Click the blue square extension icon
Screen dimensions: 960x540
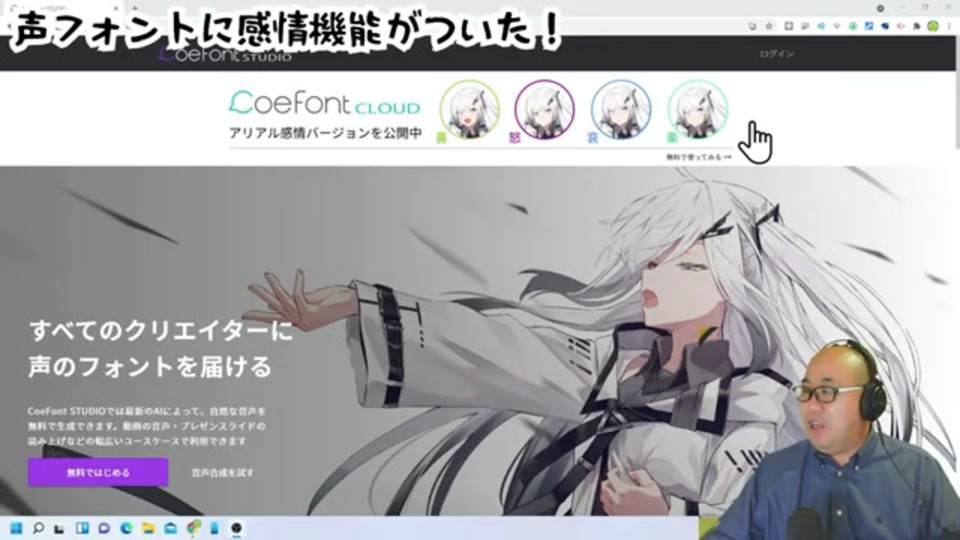point(869,26)
